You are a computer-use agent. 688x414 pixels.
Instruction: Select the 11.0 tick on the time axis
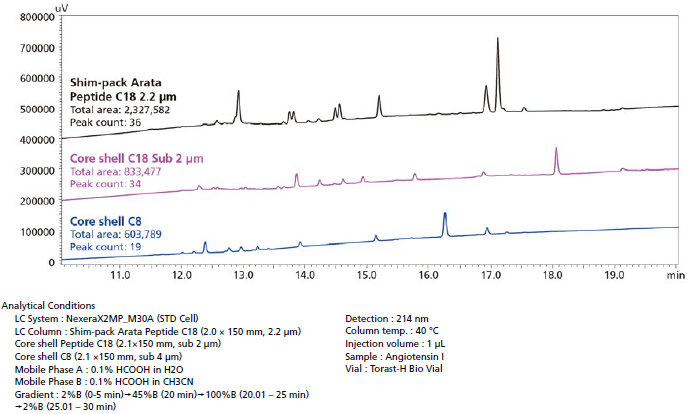(121, 273)
